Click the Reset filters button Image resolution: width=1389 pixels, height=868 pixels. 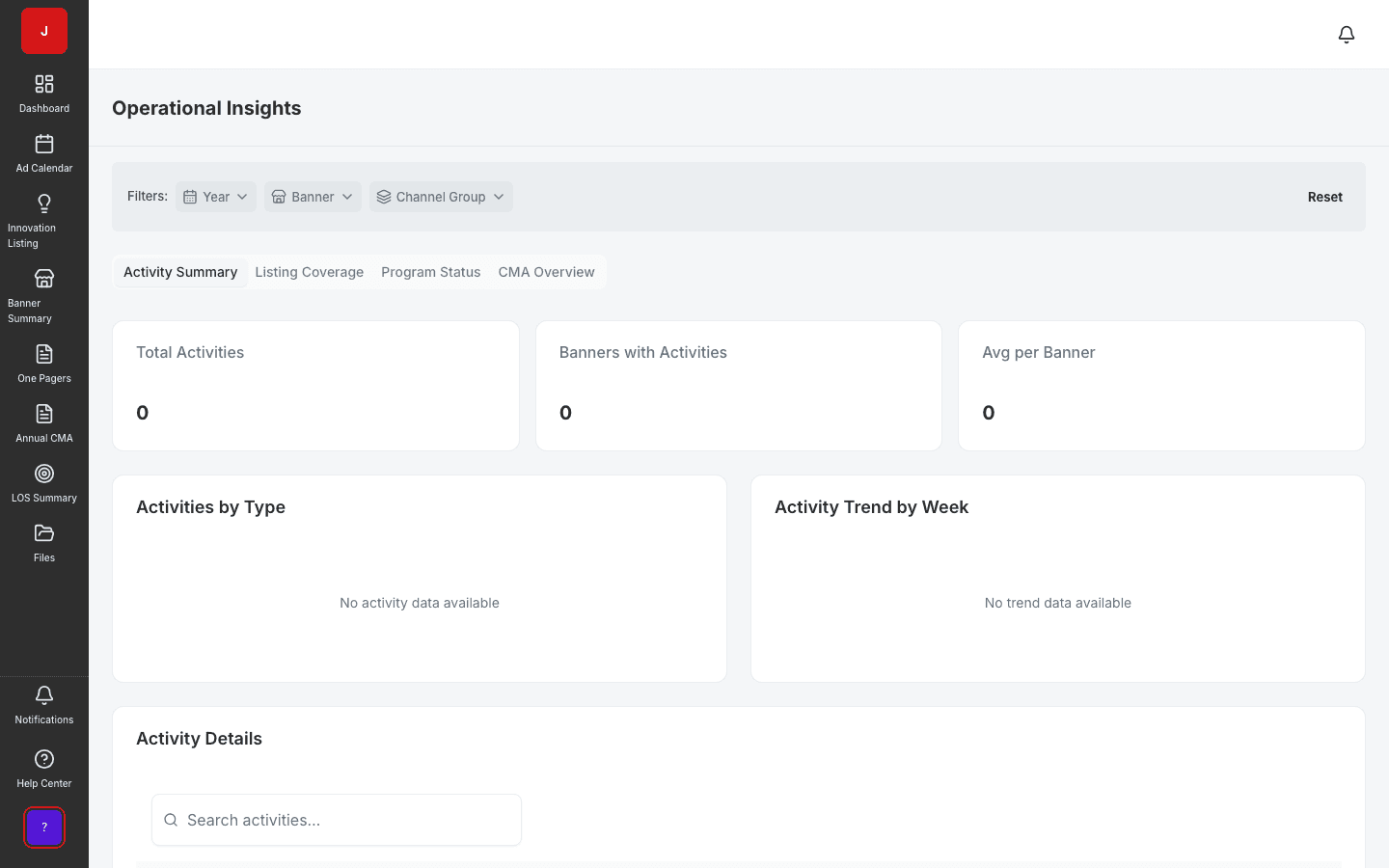pyautogui.click(x=1325, y=197)
